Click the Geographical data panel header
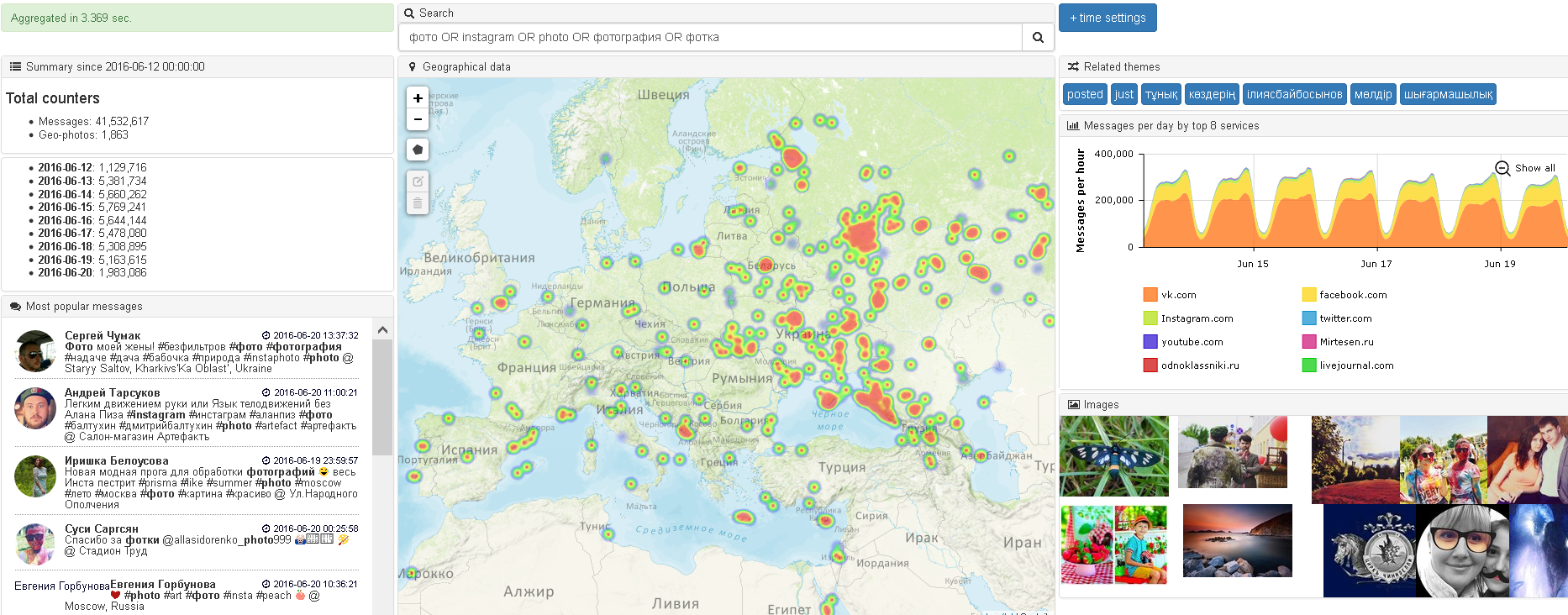The width and height of the screenshot is (1568, 615). (726, 67)
